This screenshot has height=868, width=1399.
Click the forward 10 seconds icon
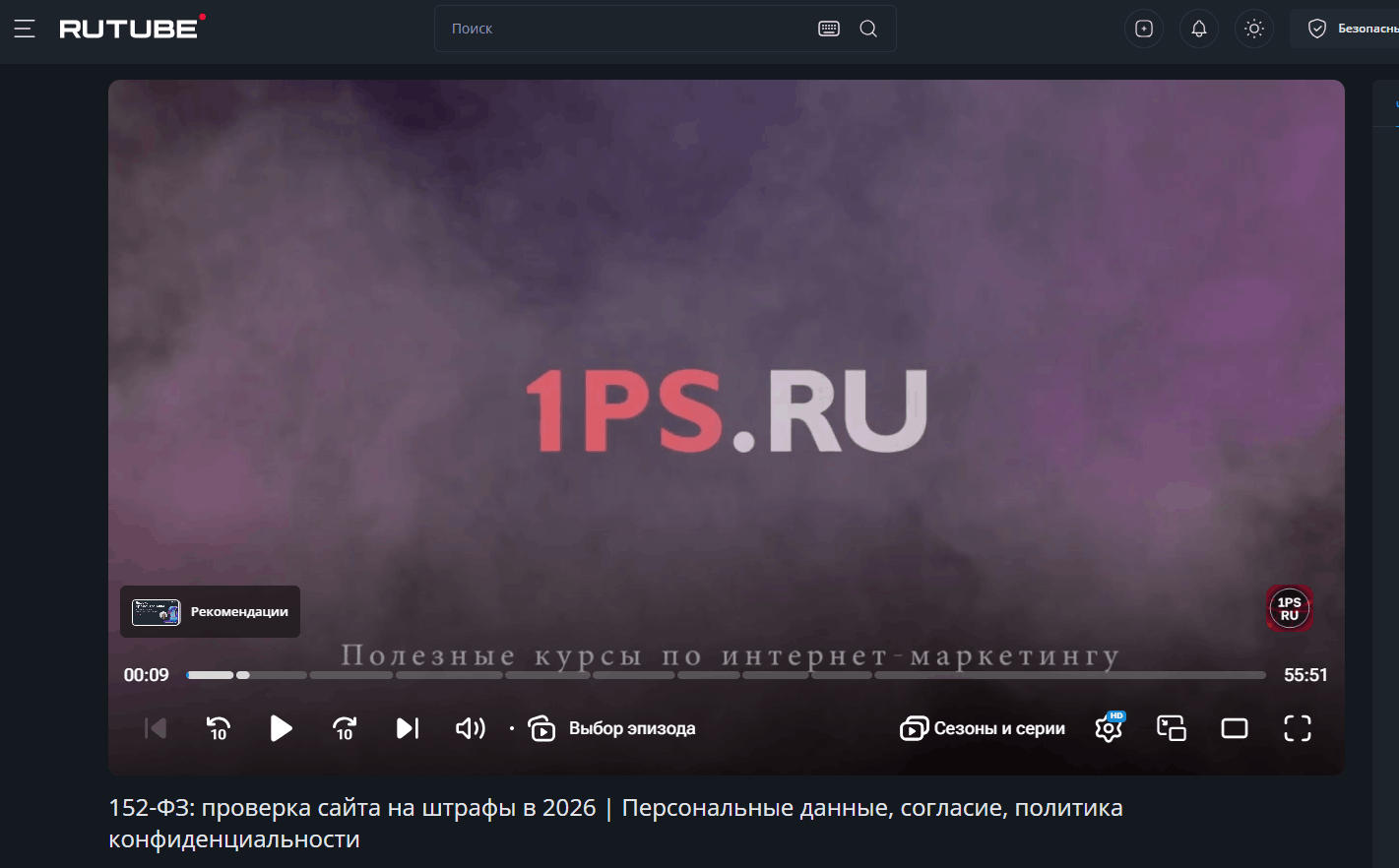344,728
